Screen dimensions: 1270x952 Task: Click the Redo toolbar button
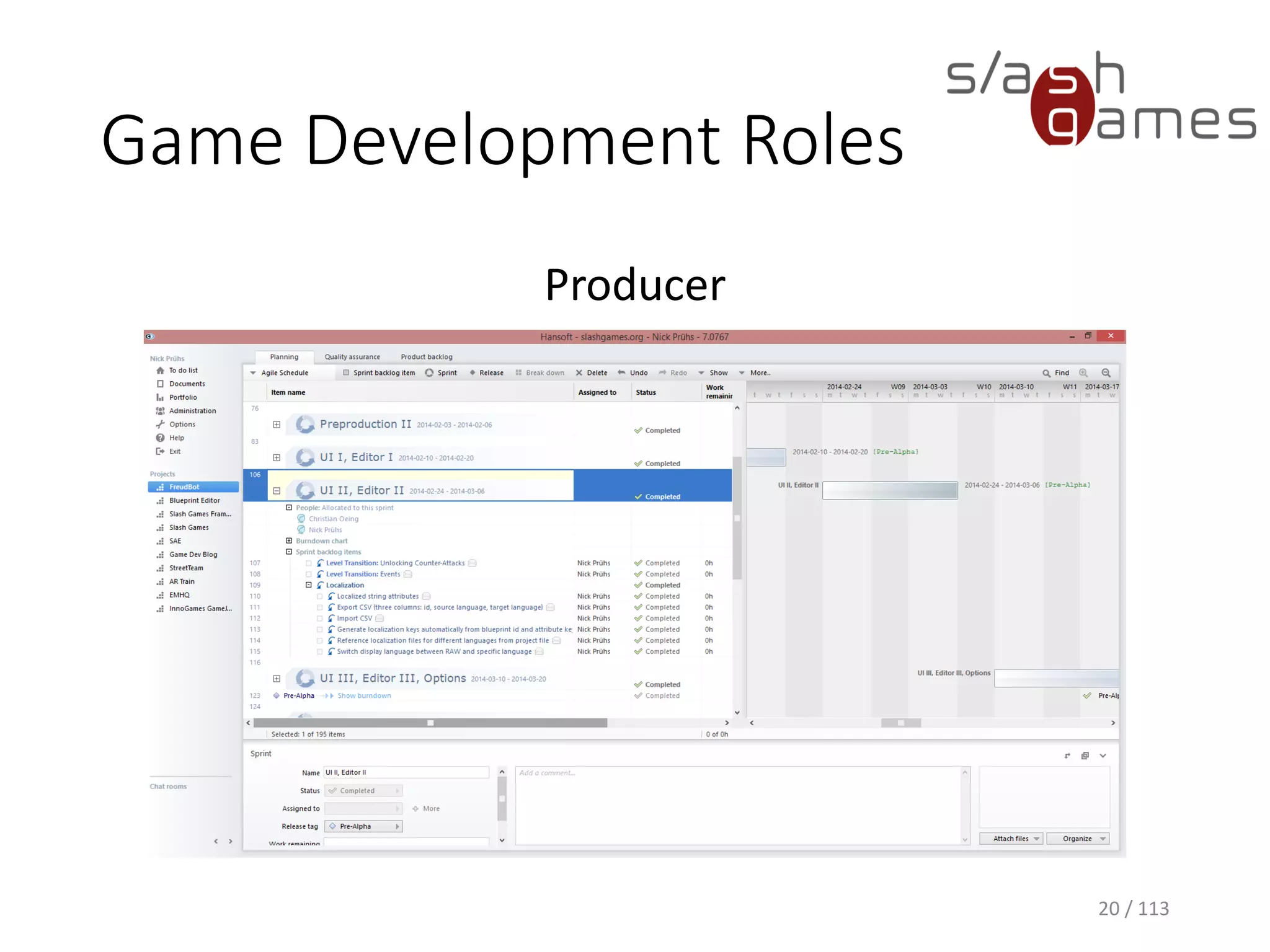click(673, 373)
